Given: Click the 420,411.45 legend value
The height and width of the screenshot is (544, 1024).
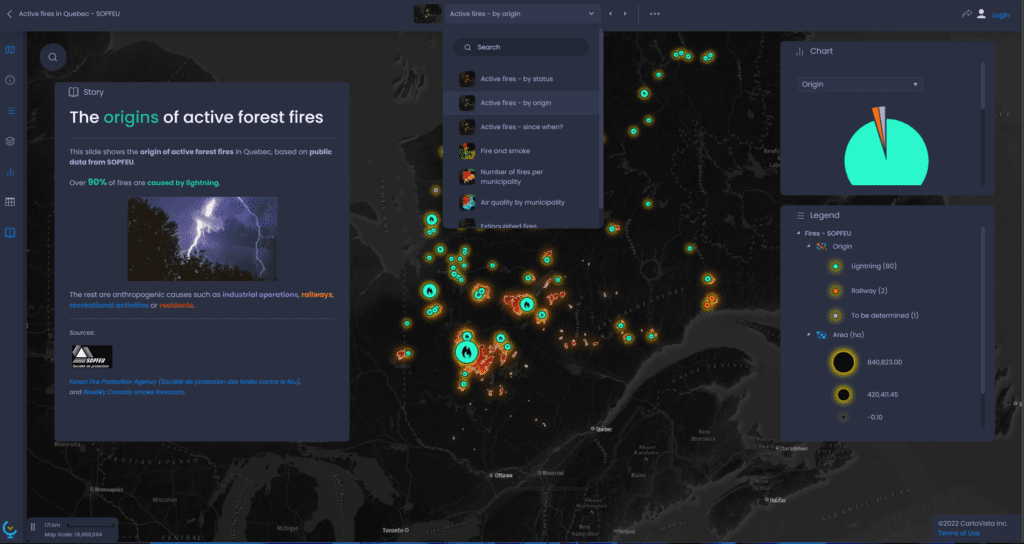Looking at the screenshot, I should pos(882,394).
